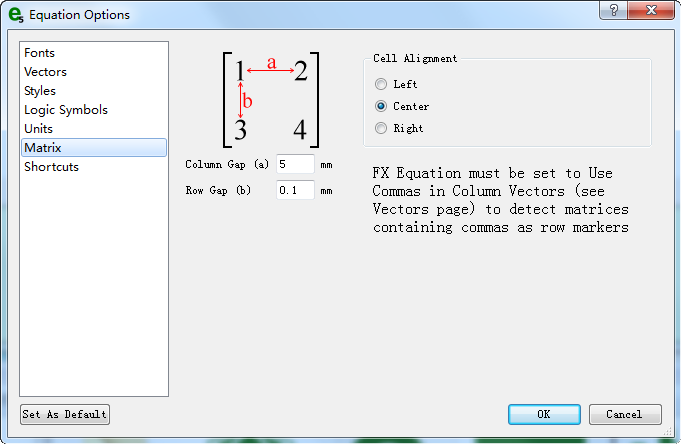Select Left cell alignment

[x=380, y=85]
